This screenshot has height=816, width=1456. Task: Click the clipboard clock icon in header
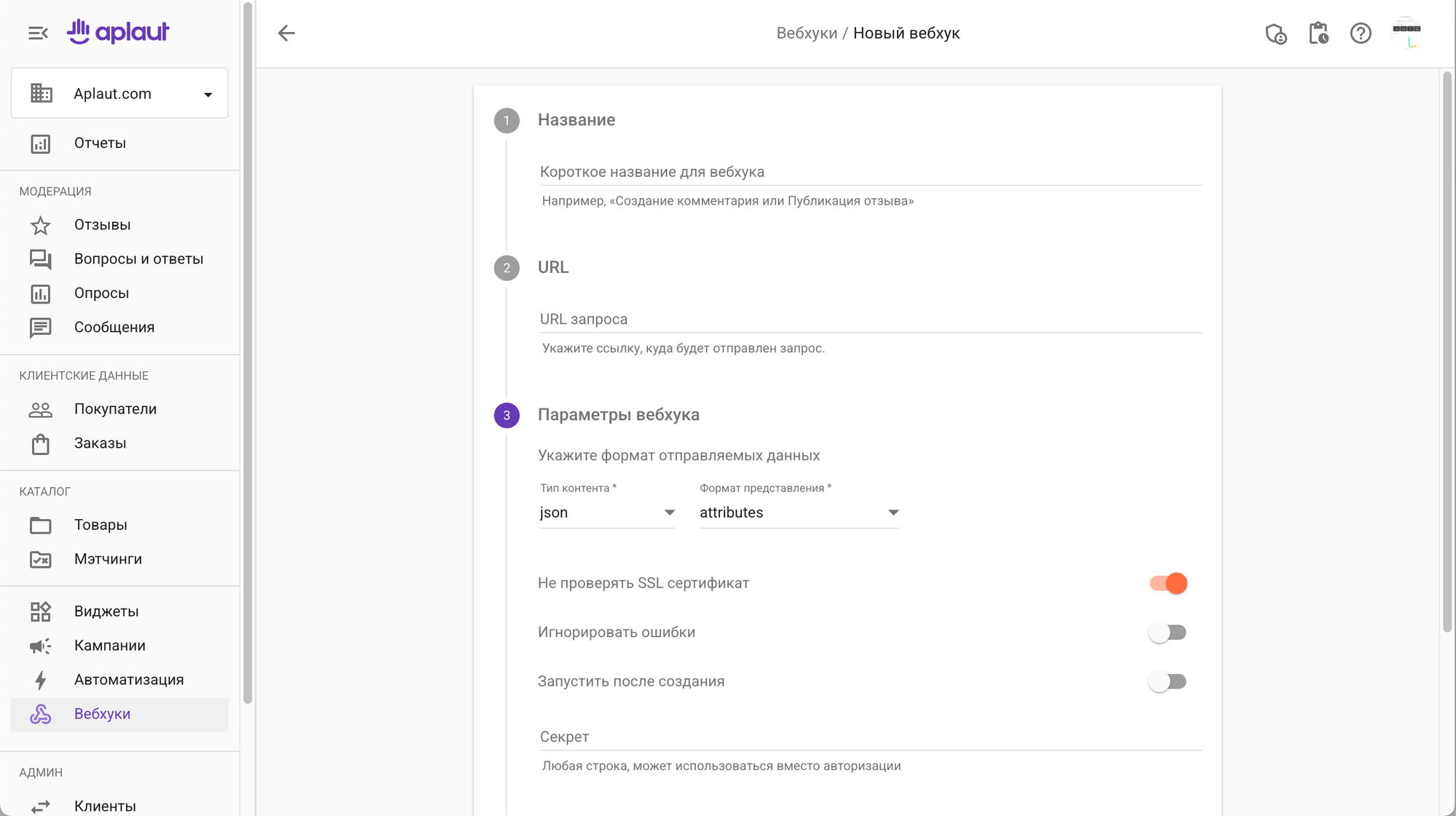point(1318,33)
